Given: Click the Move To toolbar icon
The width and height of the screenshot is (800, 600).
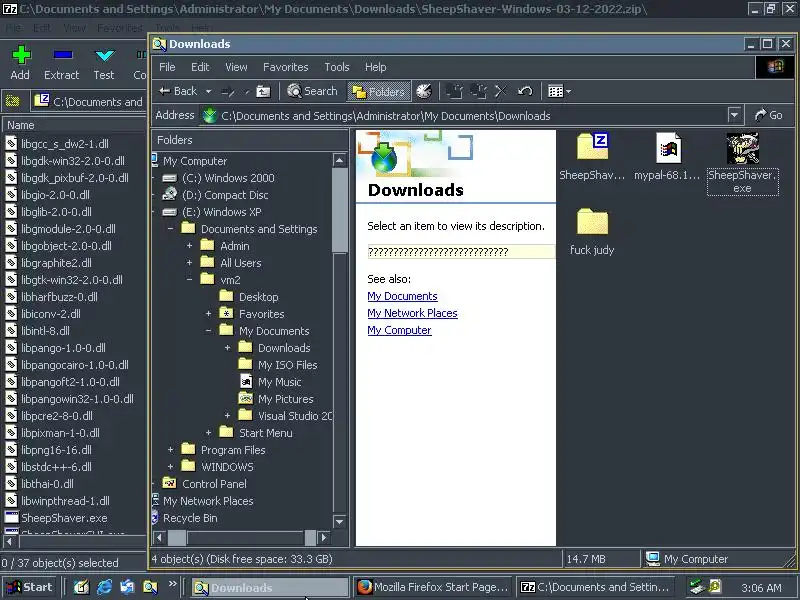Looking at the screenshot, I should tap(454, 91).
